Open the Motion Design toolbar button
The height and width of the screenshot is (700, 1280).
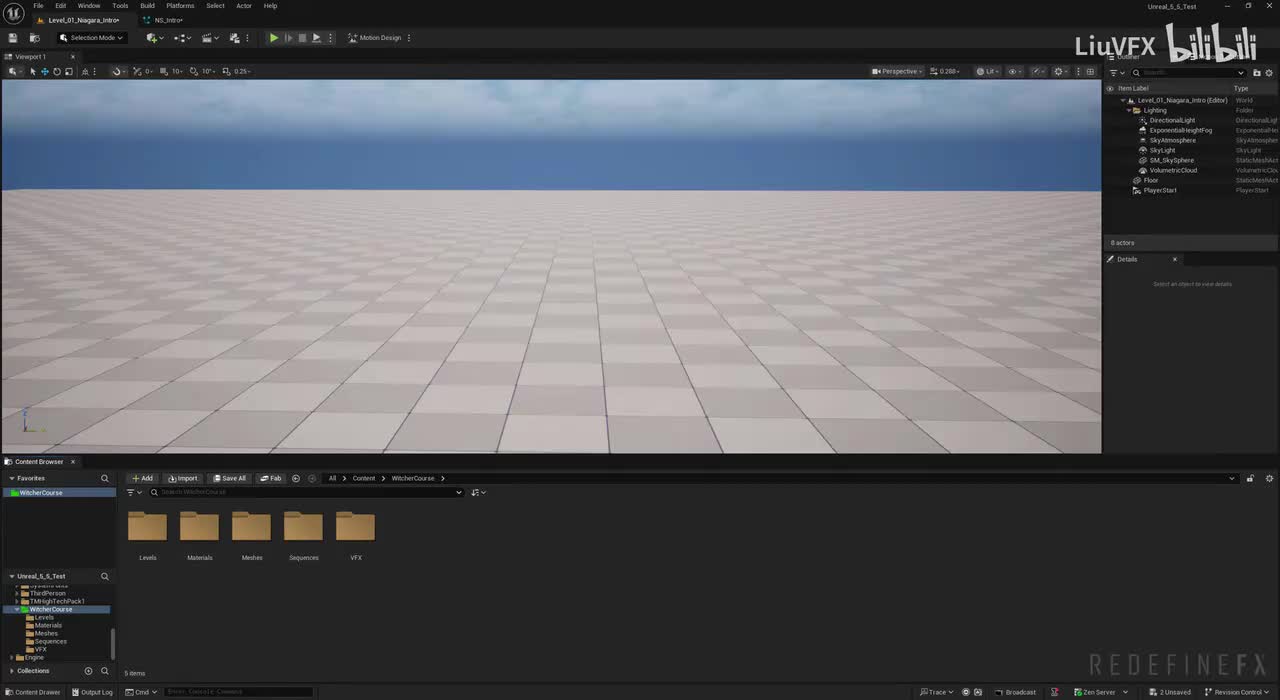375,38
